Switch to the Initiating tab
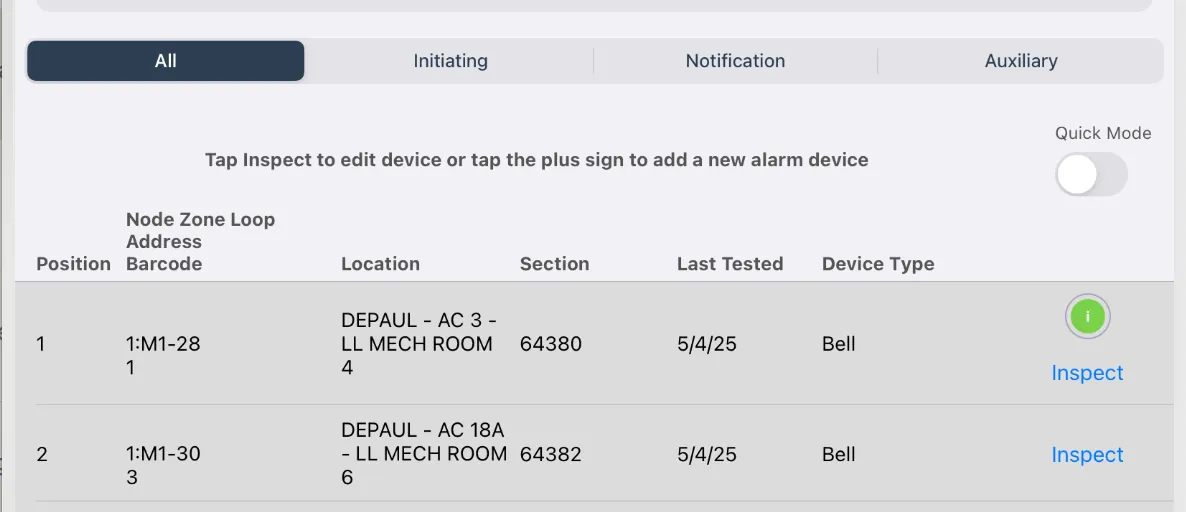This screenshot has height=512, width=1186. tap(450, 61)
